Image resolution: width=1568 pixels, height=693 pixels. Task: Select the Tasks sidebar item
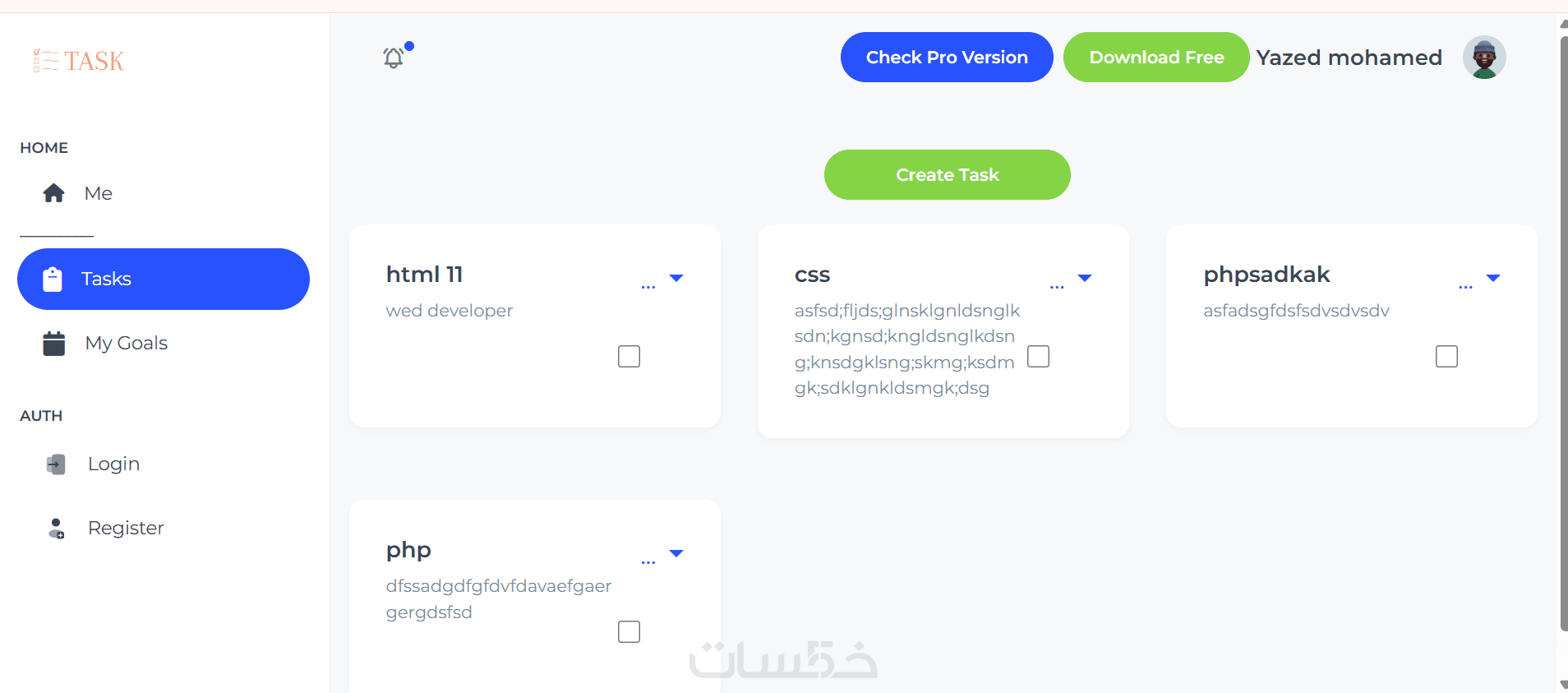[164, 280]
